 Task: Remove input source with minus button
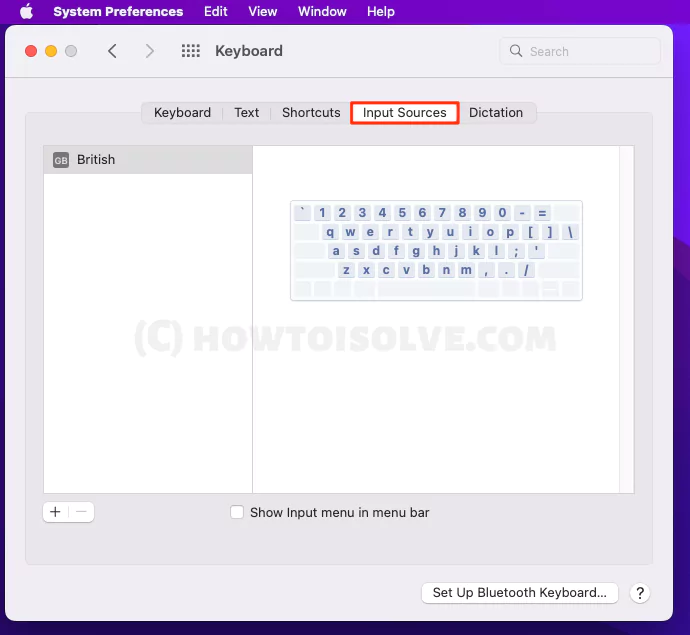(81, 512)
